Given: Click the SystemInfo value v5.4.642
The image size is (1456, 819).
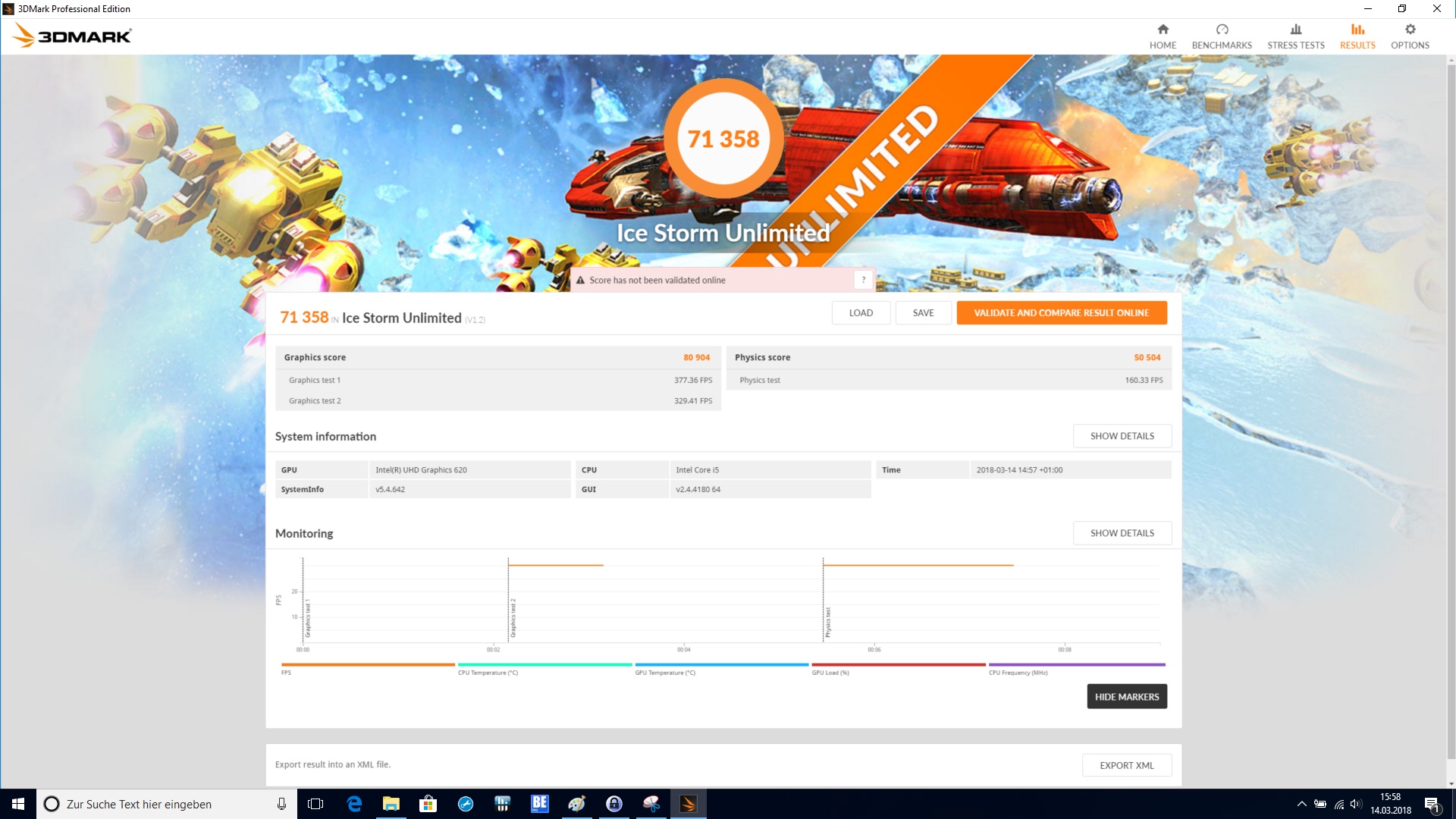Looking at the screenshot, I should pos(390,490).
